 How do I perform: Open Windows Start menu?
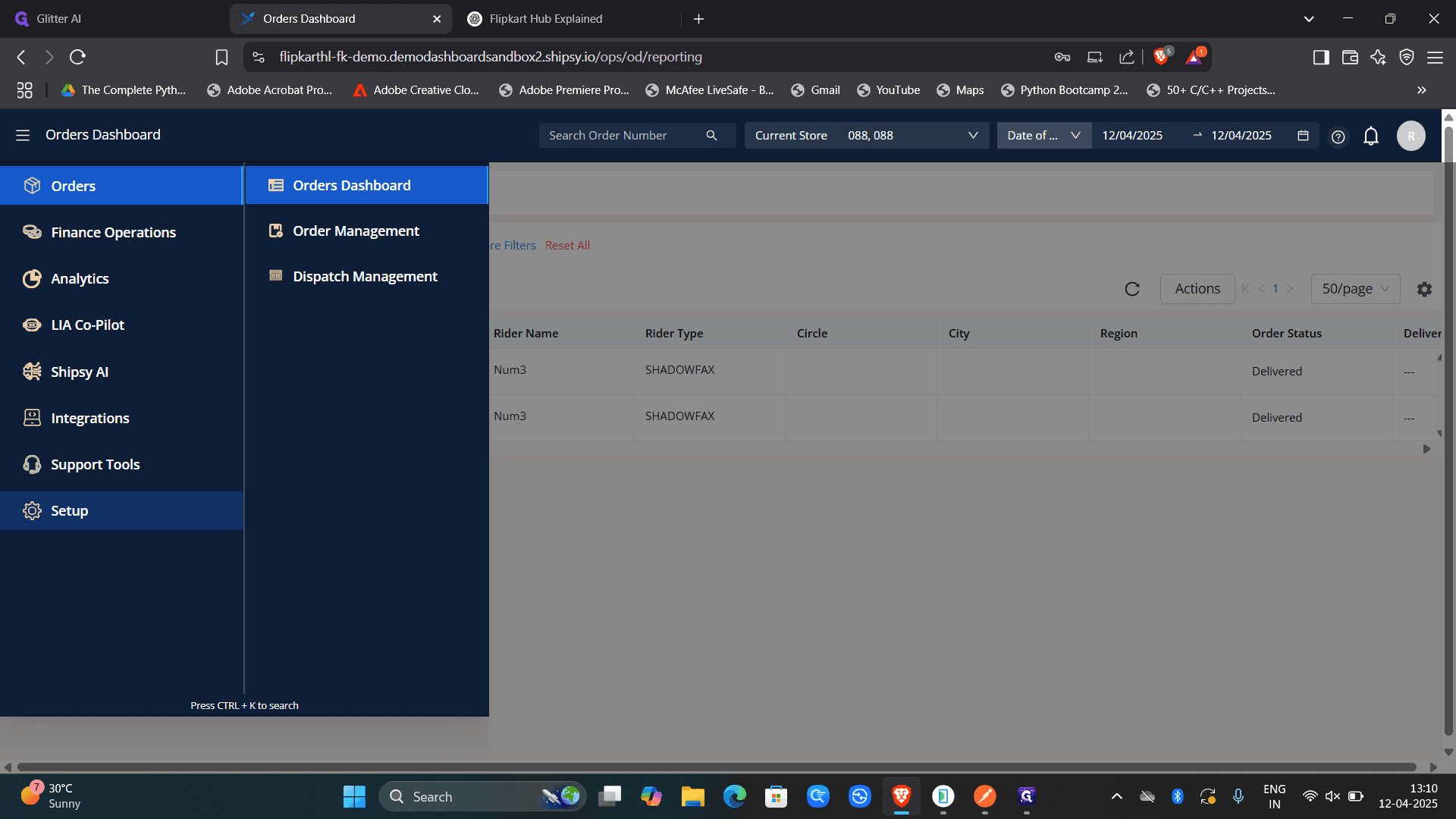pos(354,796)
